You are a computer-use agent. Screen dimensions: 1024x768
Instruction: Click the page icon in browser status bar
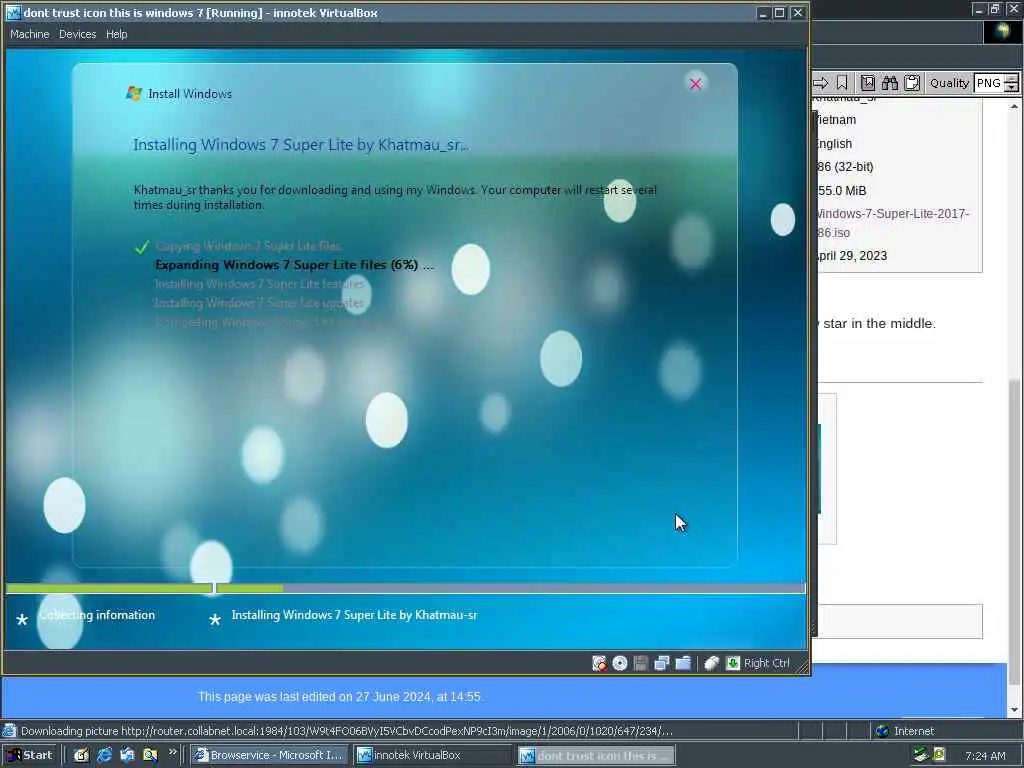click(9, 731)
